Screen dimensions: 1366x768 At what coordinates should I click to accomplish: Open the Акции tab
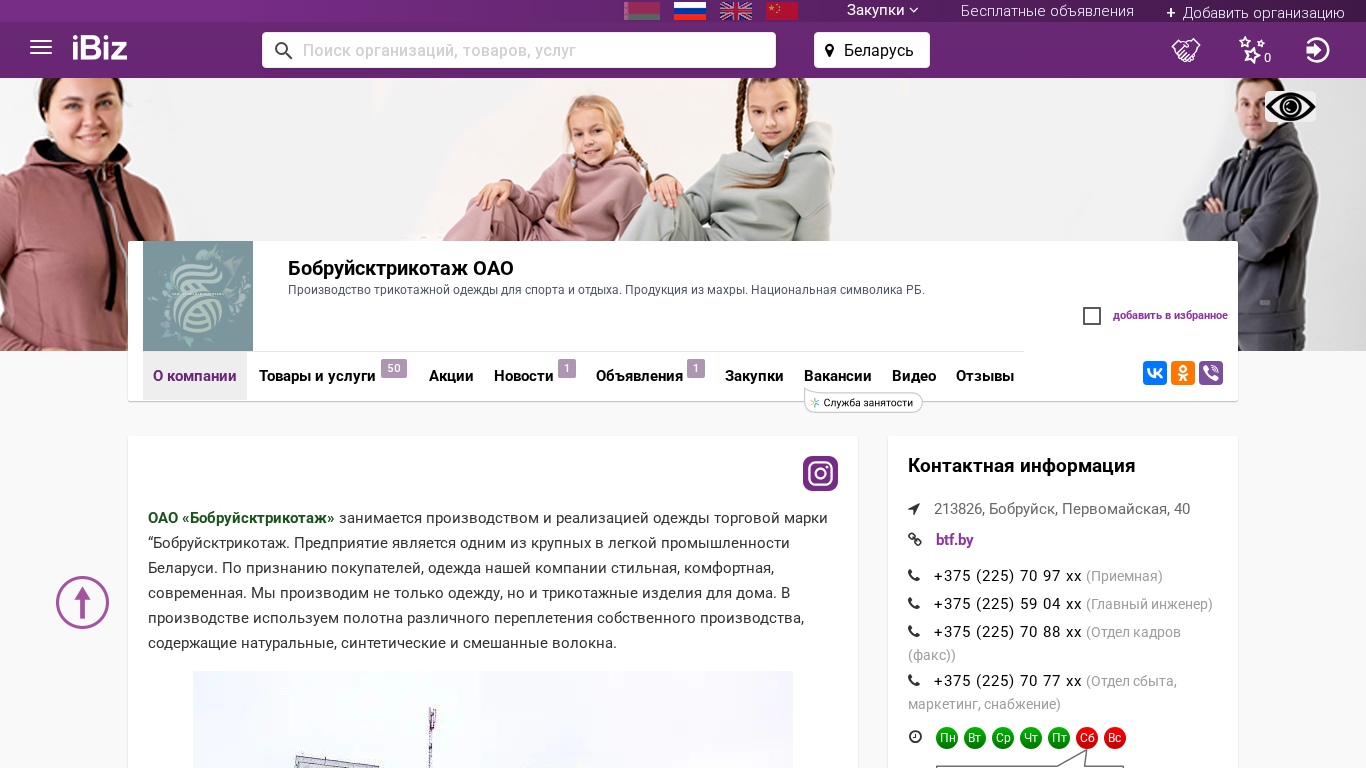451,376
